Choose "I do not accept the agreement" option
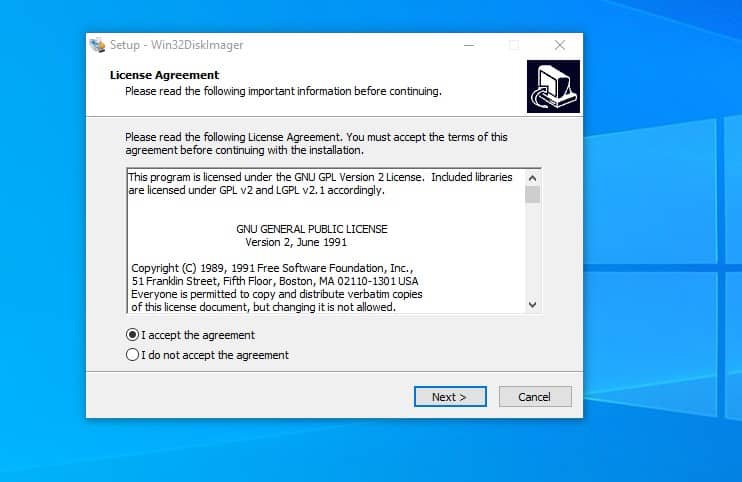This screenshot has height=482, width=742. click(x=133, y=355)
